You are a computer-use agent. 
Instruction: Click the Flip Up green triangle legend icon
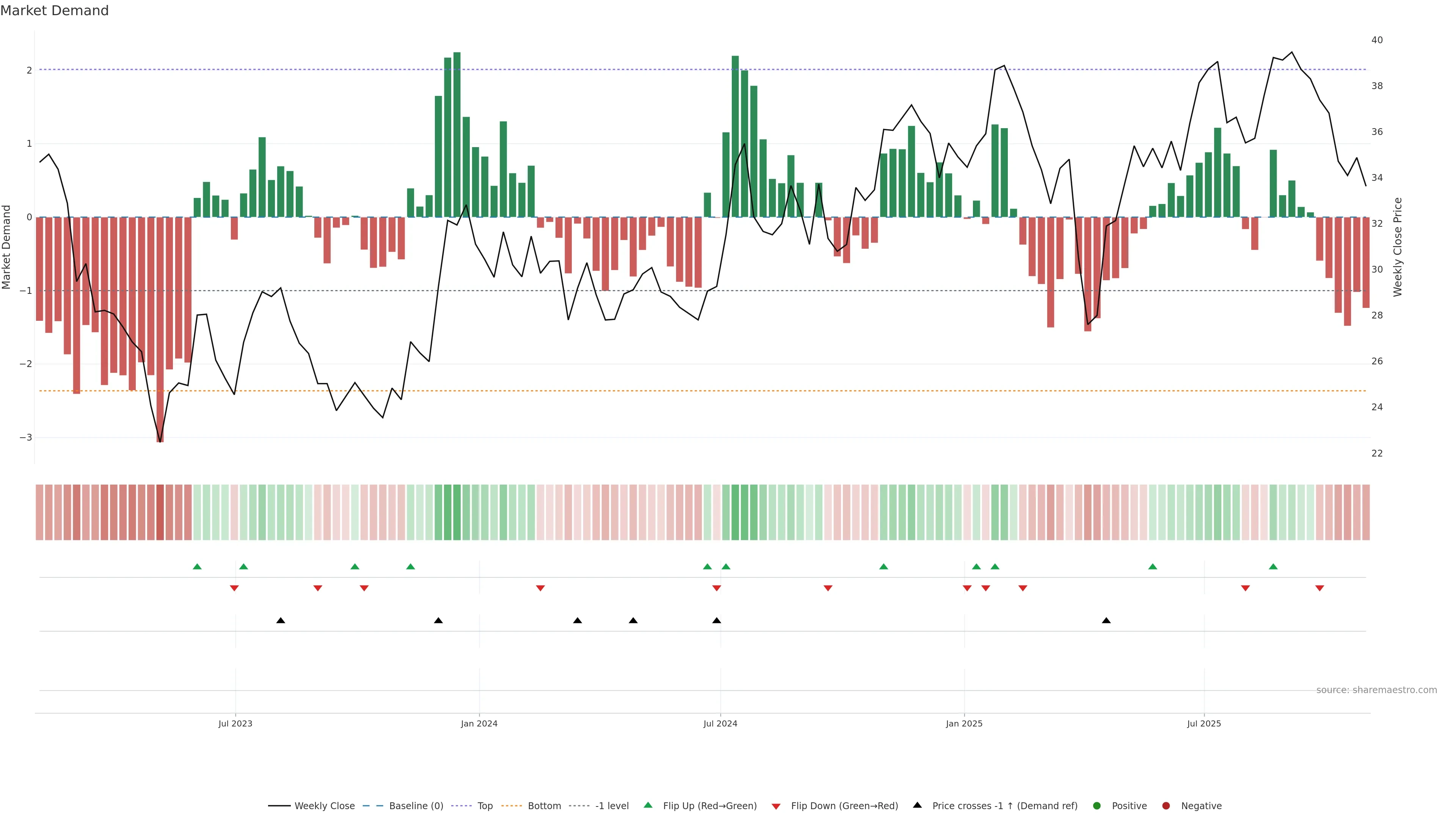pos(648,805)
